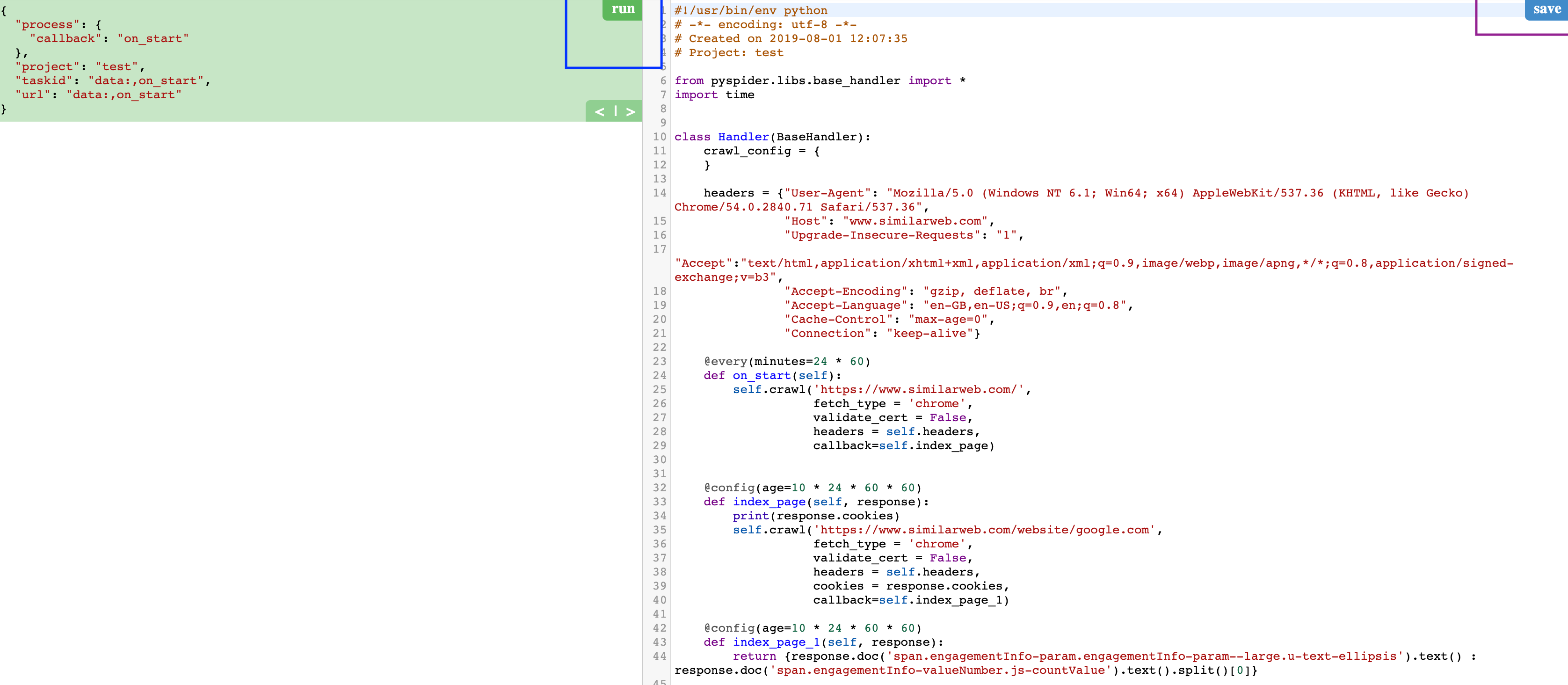The width and height of the screenshot is (1568, 685).
Task: Click the blue save button
Action: [1546, 9]
